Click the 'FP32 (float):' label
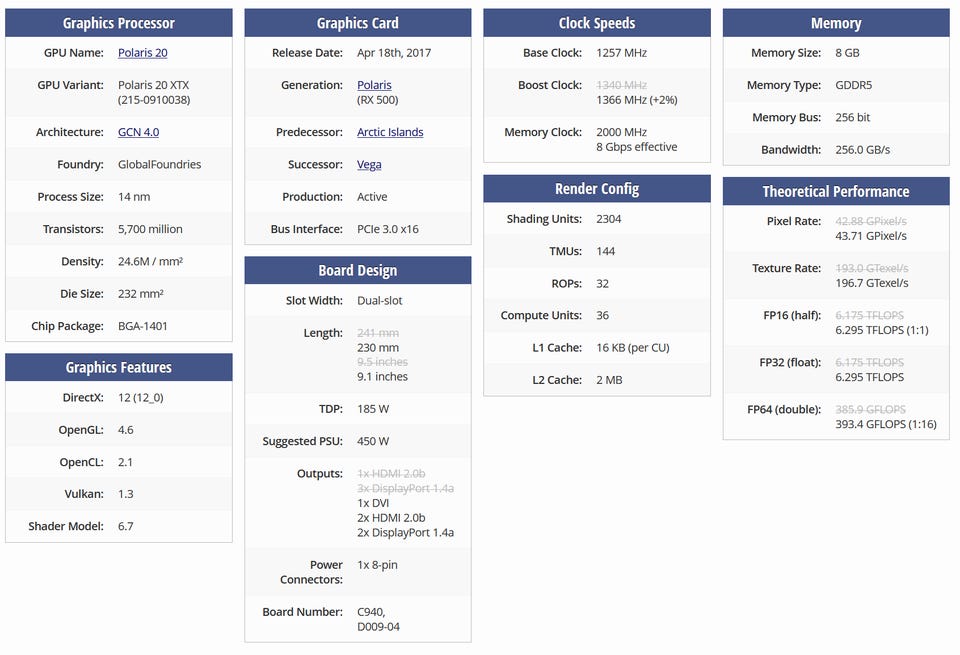960x655 pixels. pos(790,362)
